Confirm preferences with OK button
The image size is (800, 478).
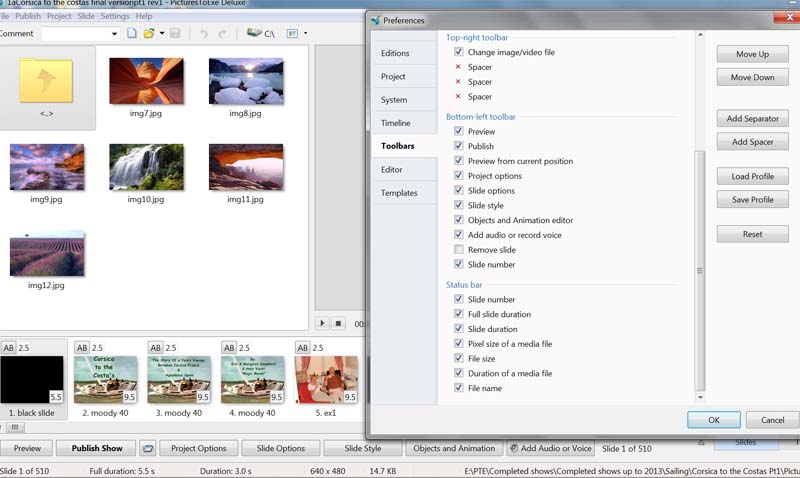(x=714, y=420)
